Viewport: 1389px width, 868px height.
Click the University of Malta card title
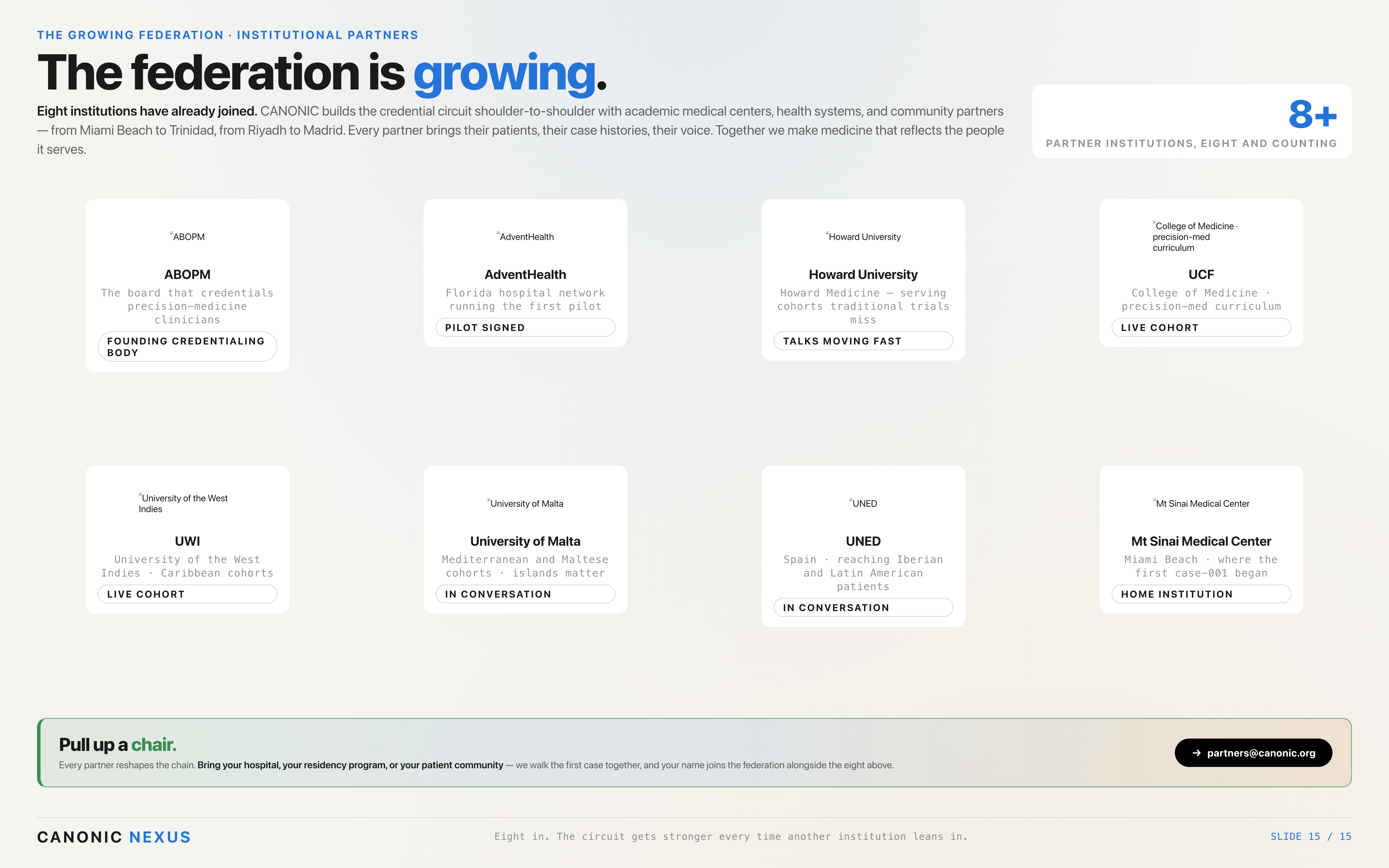click(x=525, y=541)
